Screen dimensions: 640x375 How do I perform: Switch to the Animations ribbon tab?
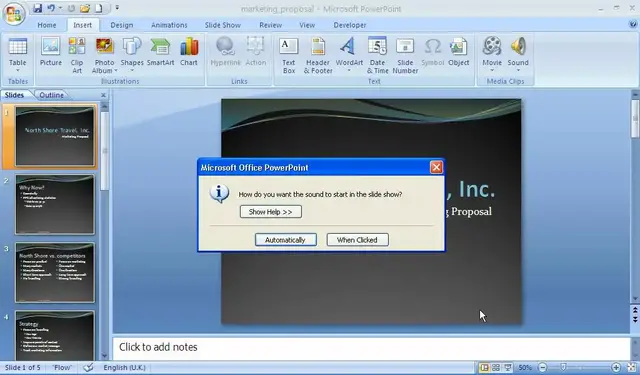pos(169,25)
